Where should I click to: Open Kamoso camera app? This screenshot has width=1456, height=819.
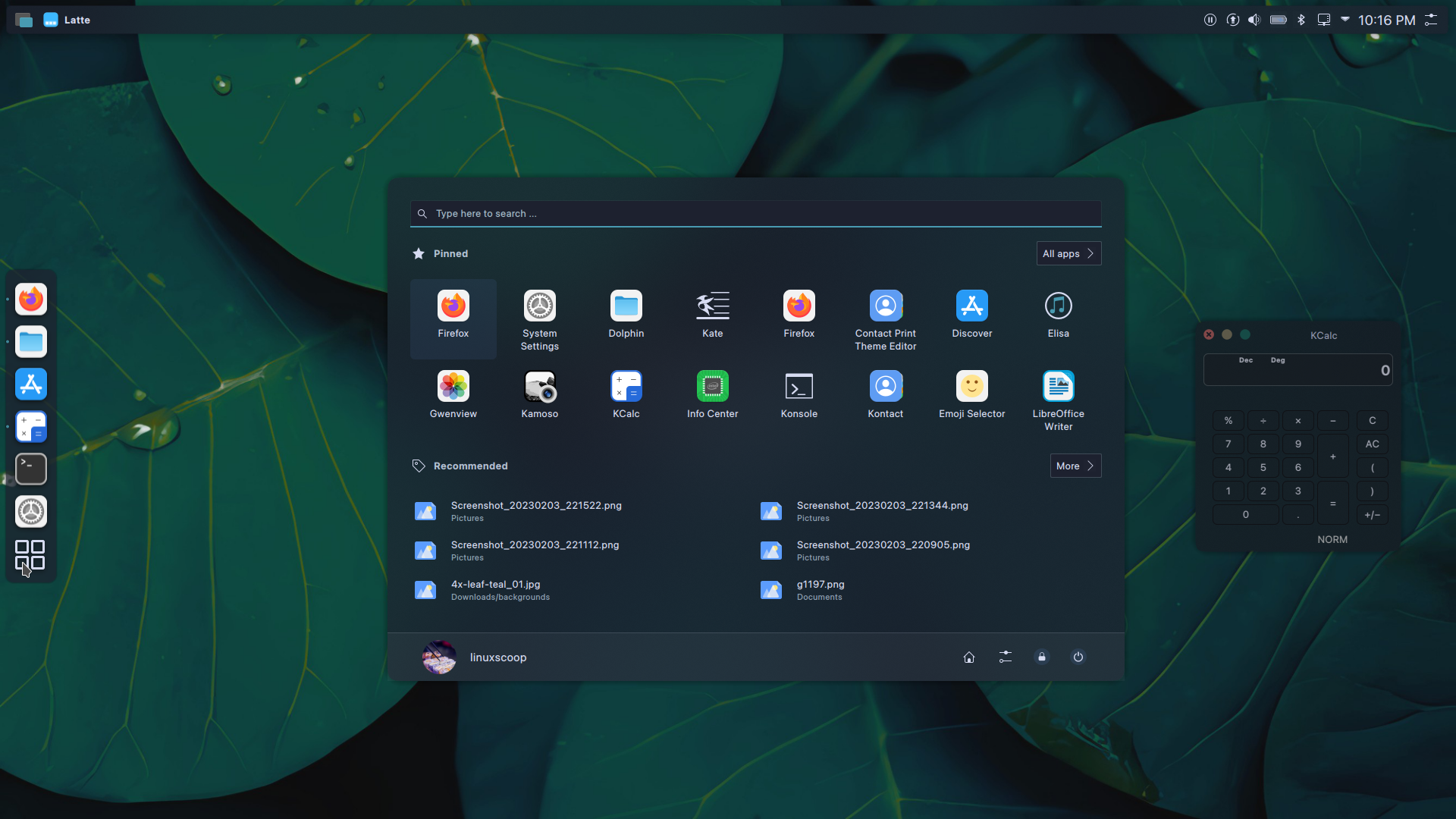pos(540,400)
